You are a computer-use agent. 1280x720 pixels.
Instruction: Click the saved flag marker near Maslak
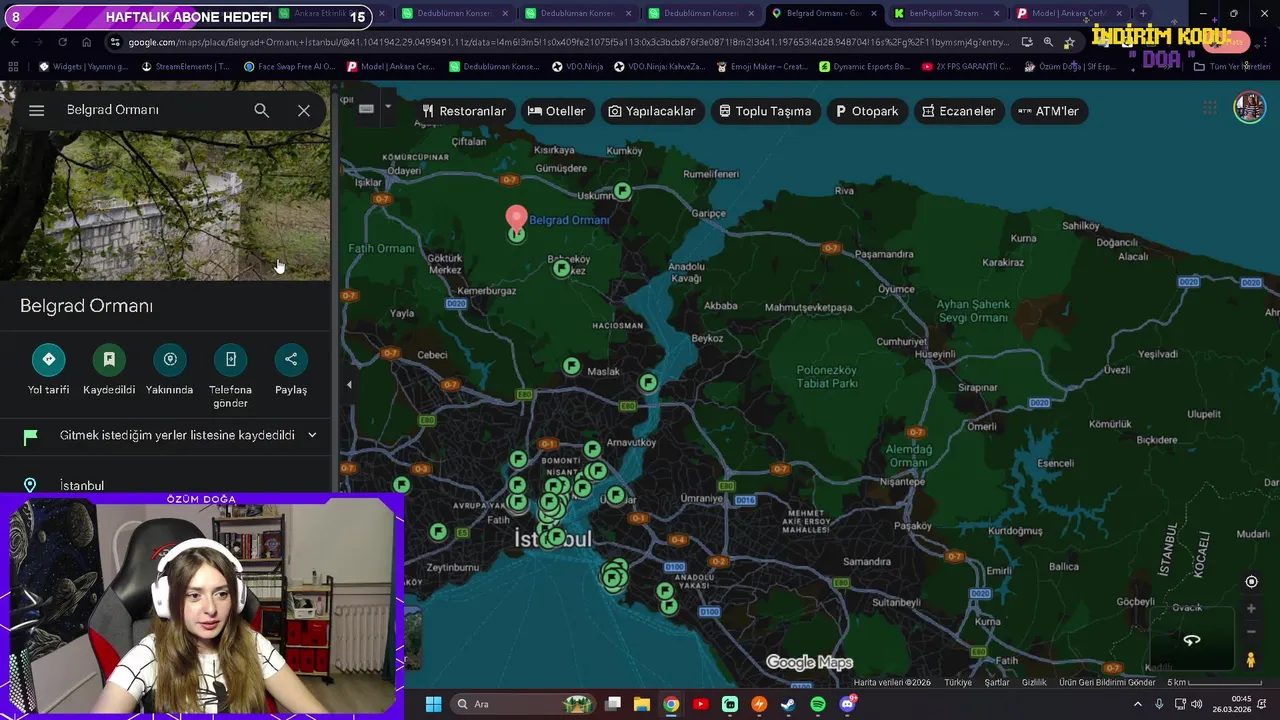[571, 367]
